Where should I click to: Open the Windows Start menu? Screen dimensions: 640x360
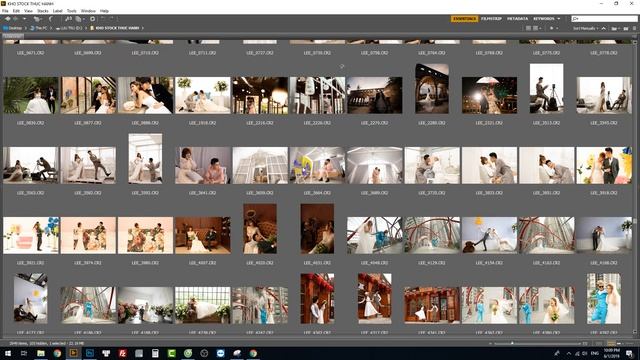coord(7,353)
